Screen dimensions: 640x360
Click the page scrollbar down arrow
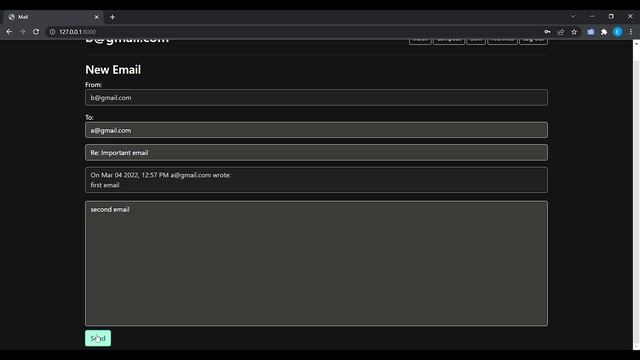coord(636,347)
